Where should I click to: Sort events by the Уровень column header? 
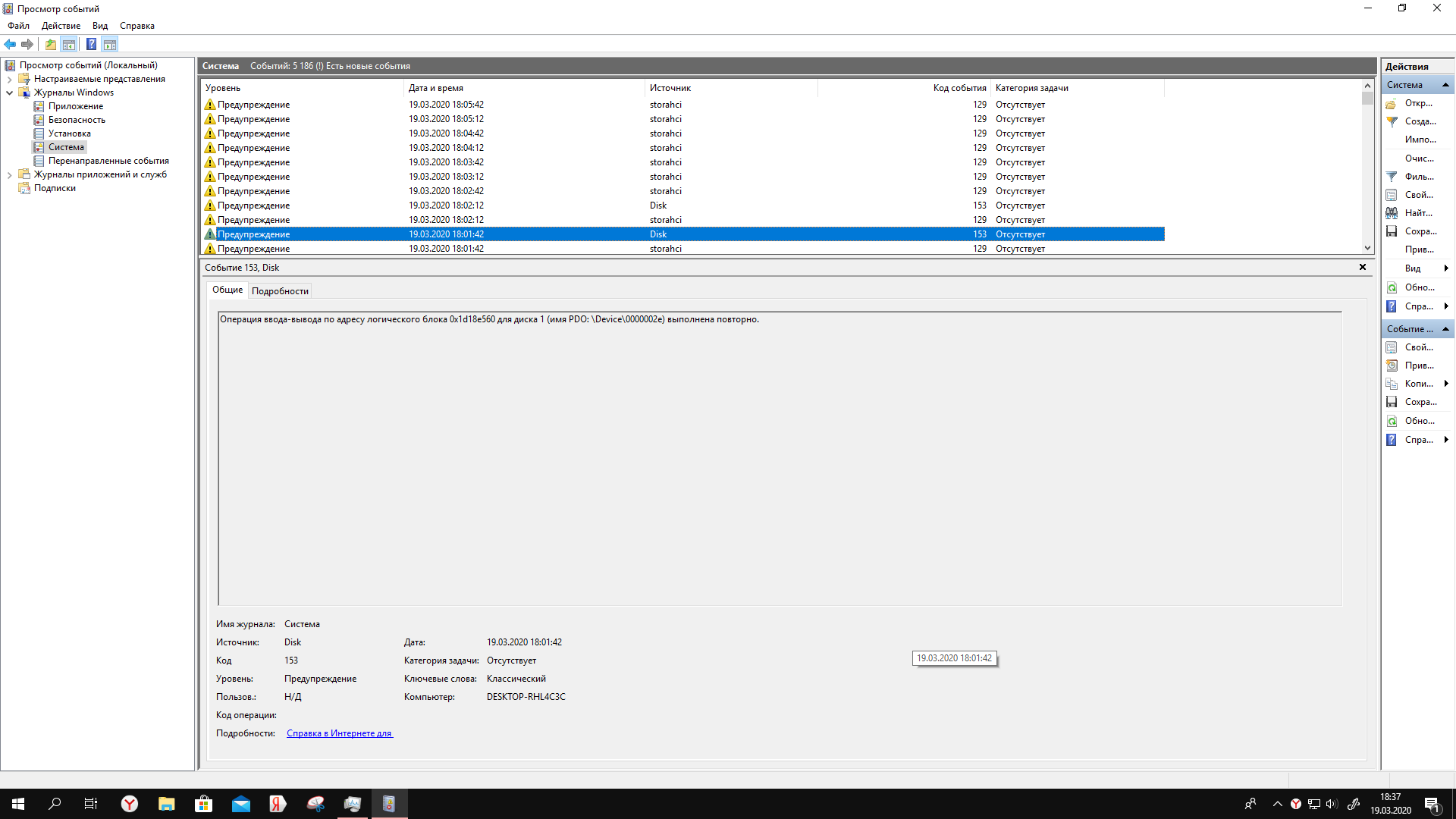coord(303,88)
